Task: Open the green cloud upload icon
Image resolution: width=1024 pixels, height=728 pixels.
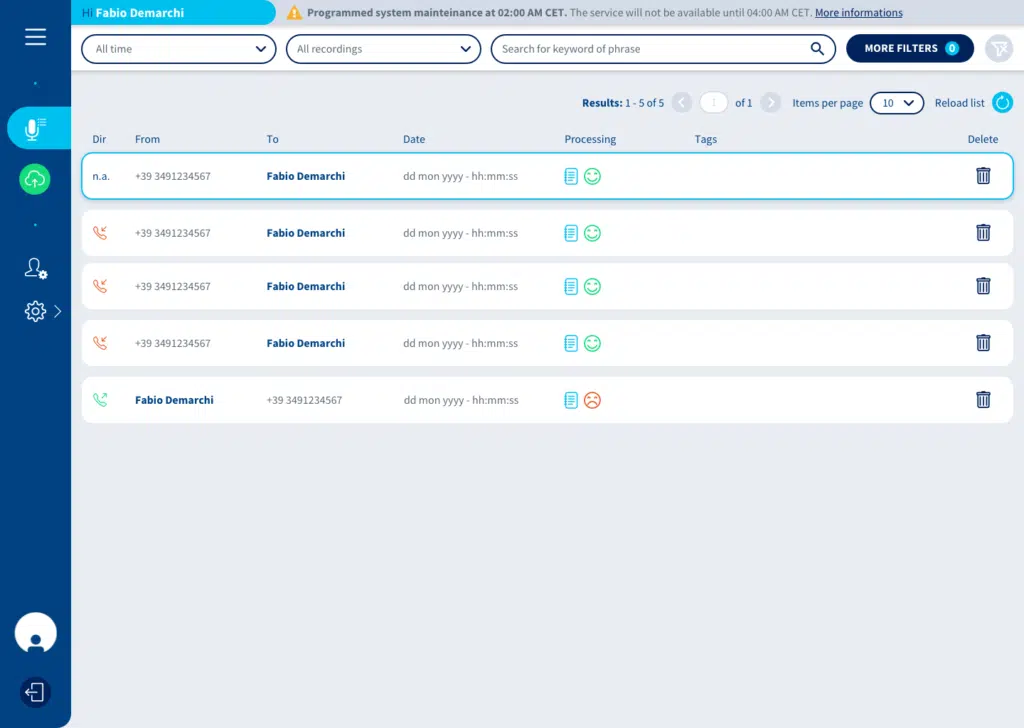Action: point(35,179)
